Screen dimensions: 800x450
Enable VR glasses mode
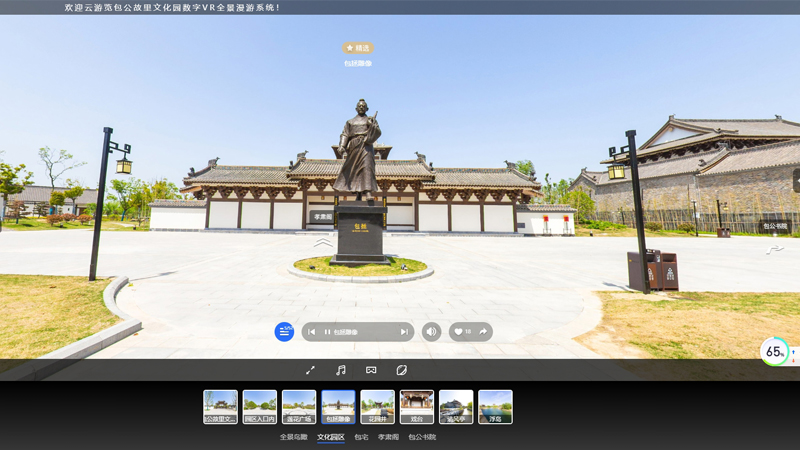click(x=371, y=370)
